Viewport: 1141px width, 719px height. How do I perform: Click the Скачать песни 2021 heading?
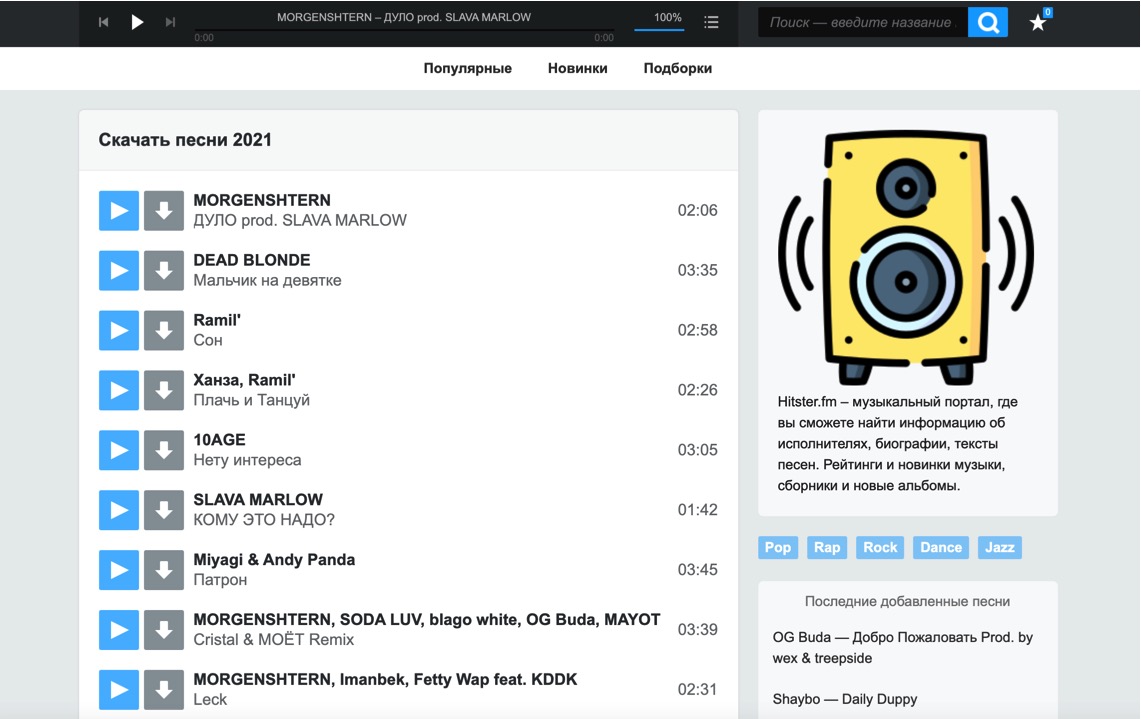(185, 140)
